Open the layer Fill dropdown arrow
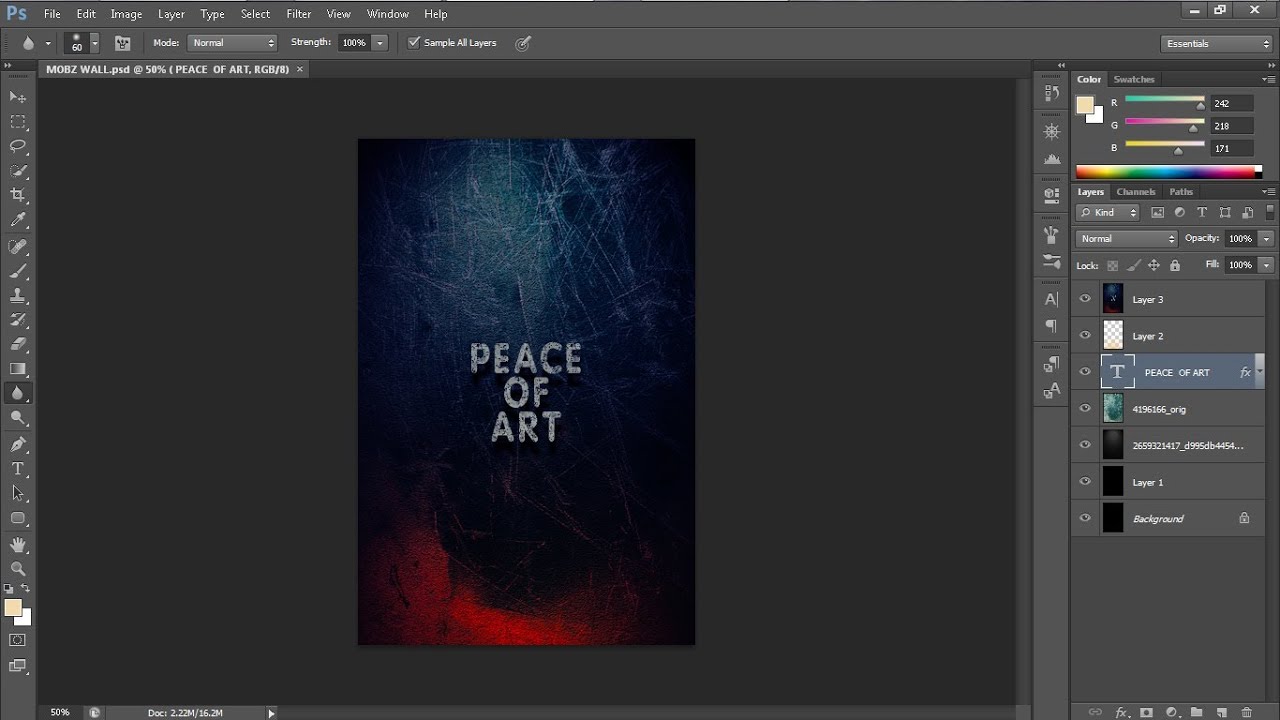Viewport: 1280px width, 720px height. 1266,265
